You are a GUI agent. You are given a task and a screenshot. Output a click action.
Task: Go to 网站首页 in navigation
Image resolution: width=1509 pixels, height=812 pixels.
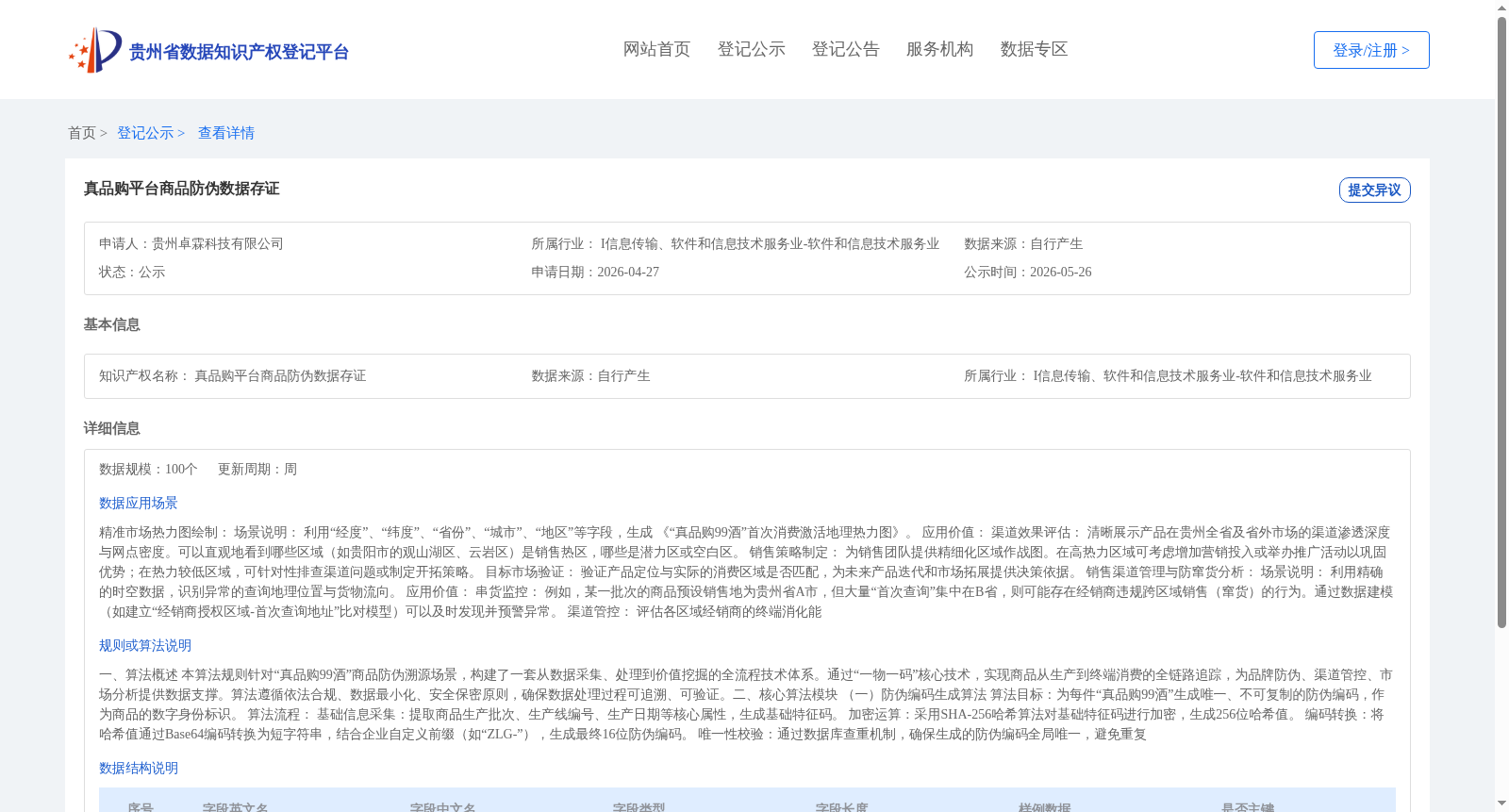pyautogui.click(x=656, y=49)
